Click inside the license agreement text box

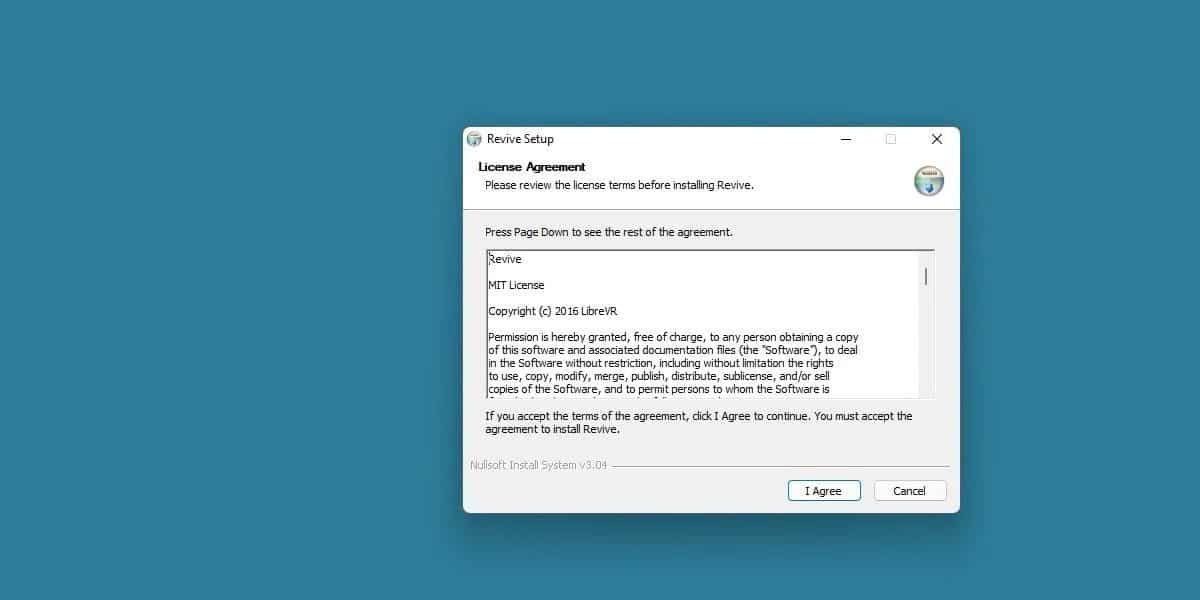[710, 325]
